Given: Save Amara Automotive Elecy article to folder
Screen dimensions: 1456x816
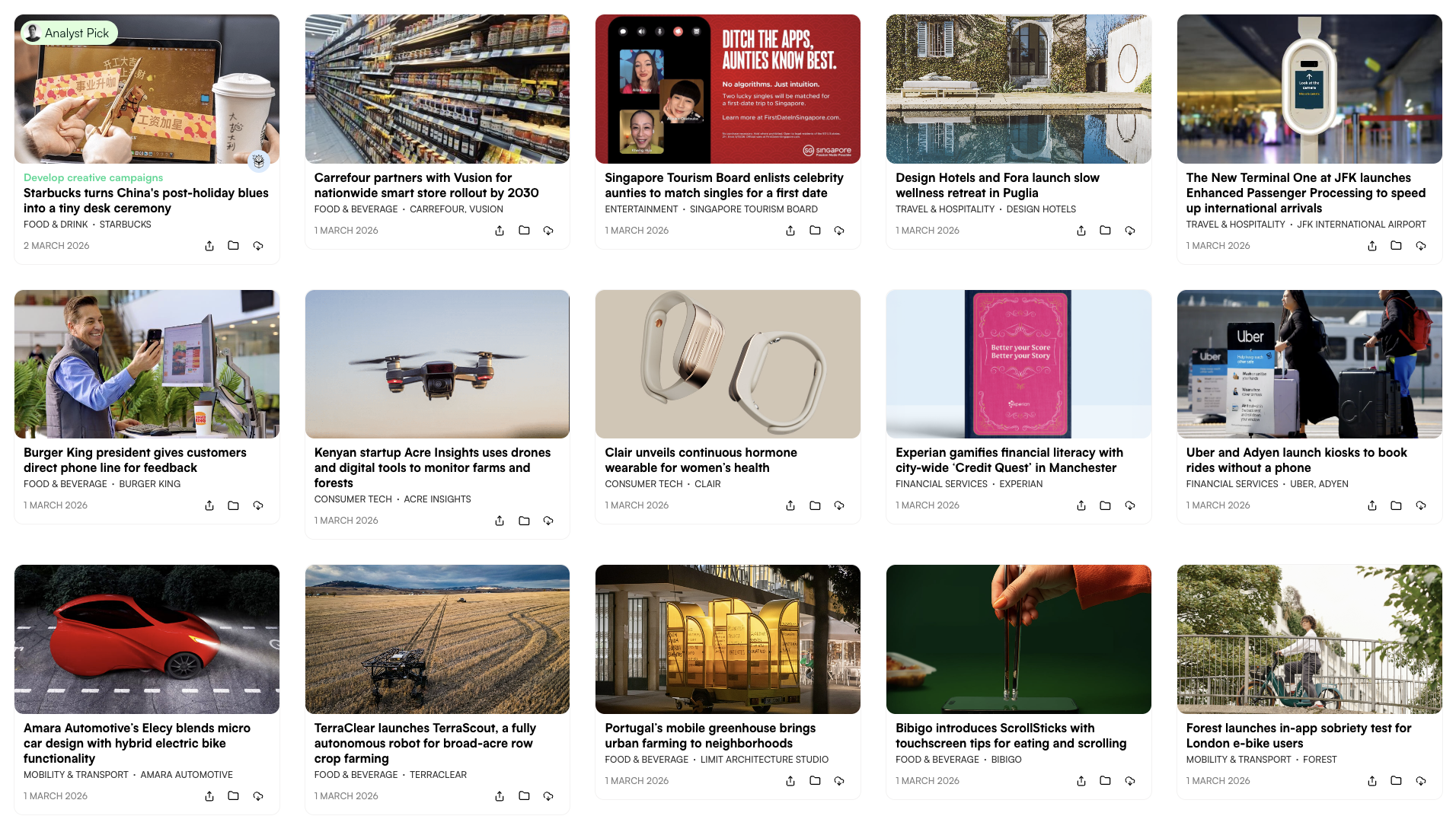Looking at the screenshot, I should click(x=234, y=796).
